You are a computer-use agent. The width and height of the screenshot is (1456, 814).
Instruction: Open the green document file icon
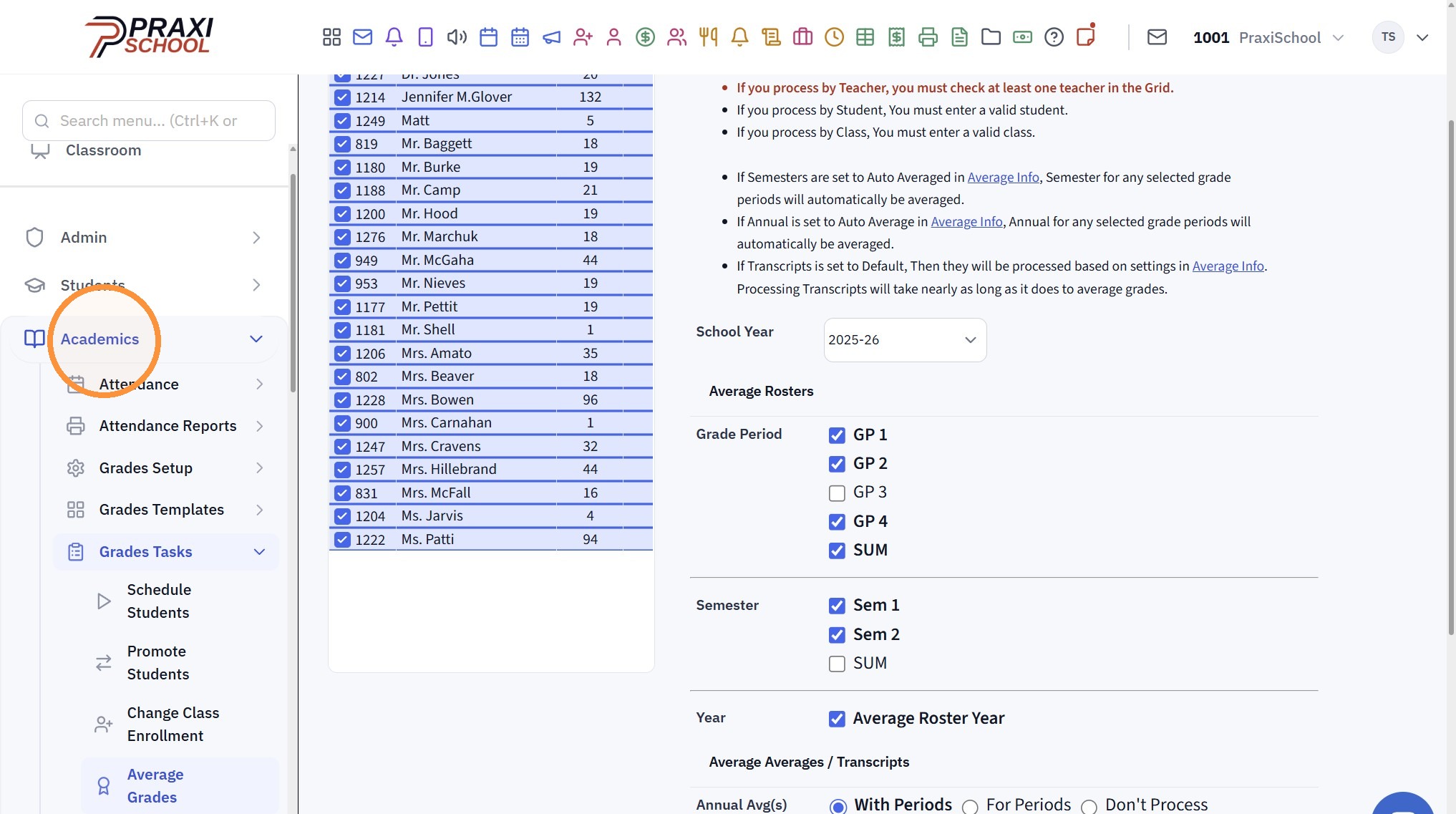pyautogui.click(x=960, y=37)
